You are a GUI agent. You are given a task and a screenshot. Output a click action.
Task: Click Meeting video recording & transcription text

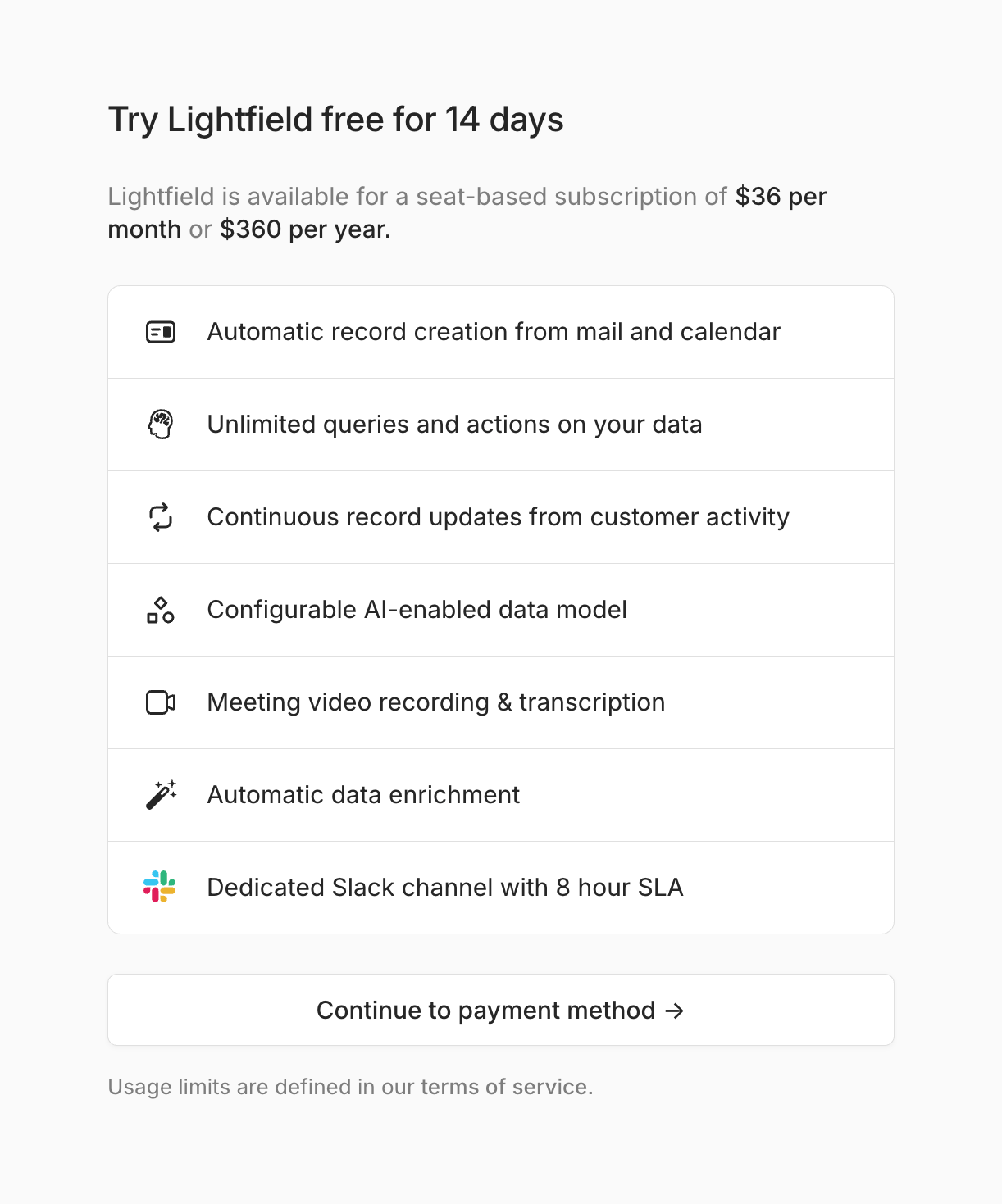(435, 702)
